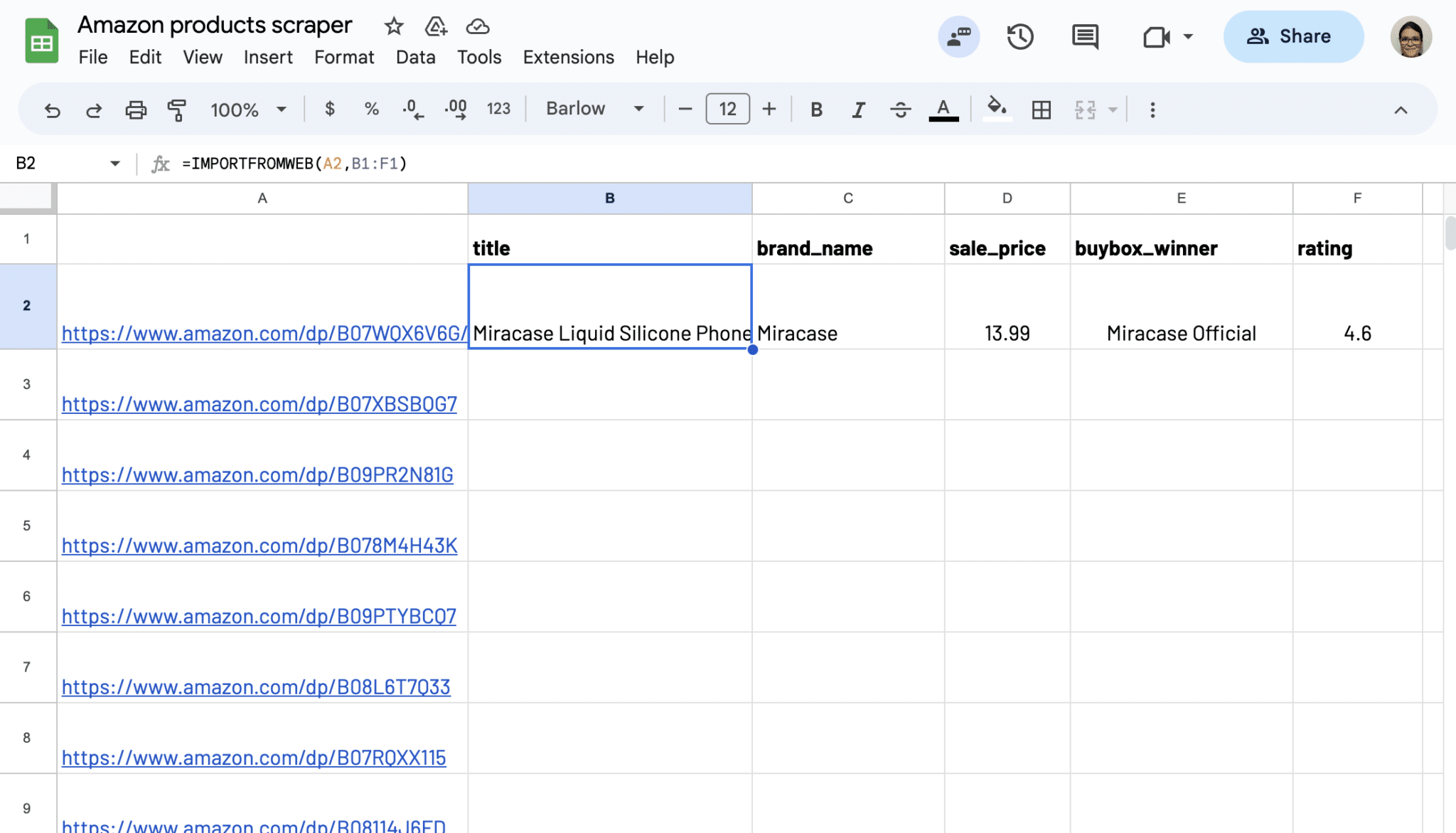The height and width of the screenshot is (833, 1456).
Task: Star the Amazon products scraper document
Action: click(394, 26)
